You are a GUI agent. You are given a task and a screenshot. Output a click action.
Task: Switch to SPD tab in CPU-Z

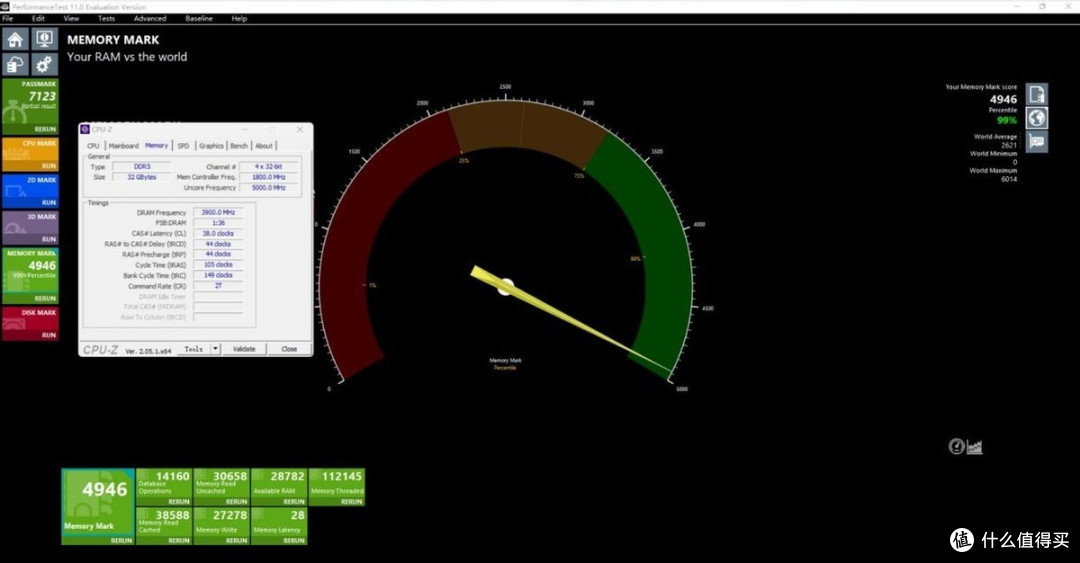(183, 146)
